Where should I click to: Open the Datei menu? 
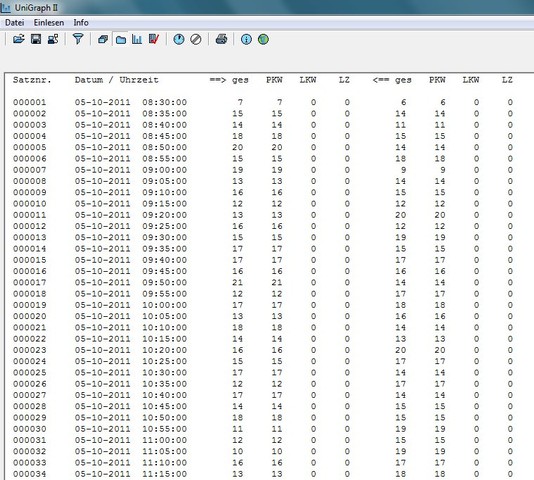15,23
